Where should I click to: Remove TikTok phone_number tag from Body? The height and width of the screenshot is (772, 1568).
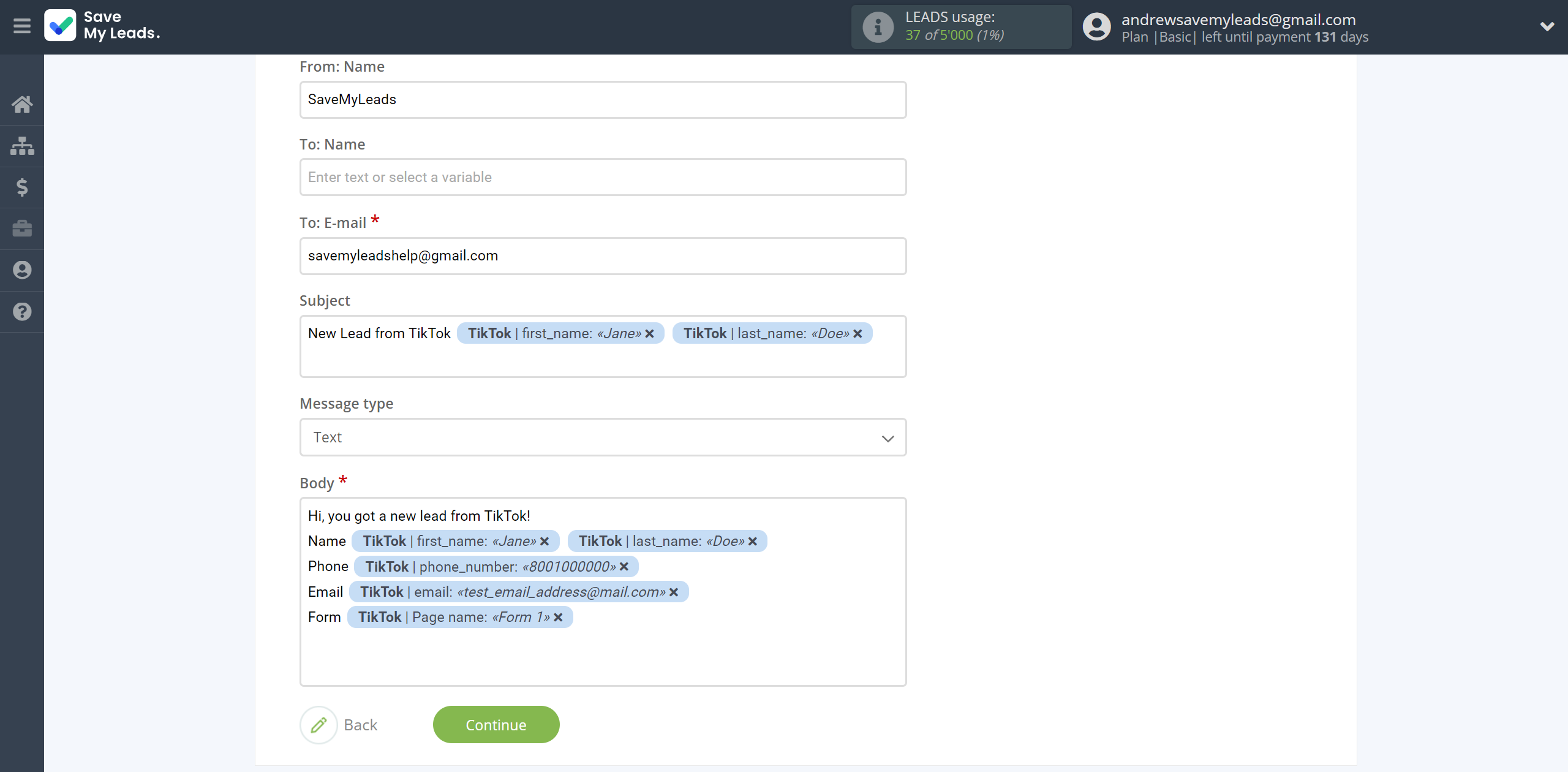[625, 566]
